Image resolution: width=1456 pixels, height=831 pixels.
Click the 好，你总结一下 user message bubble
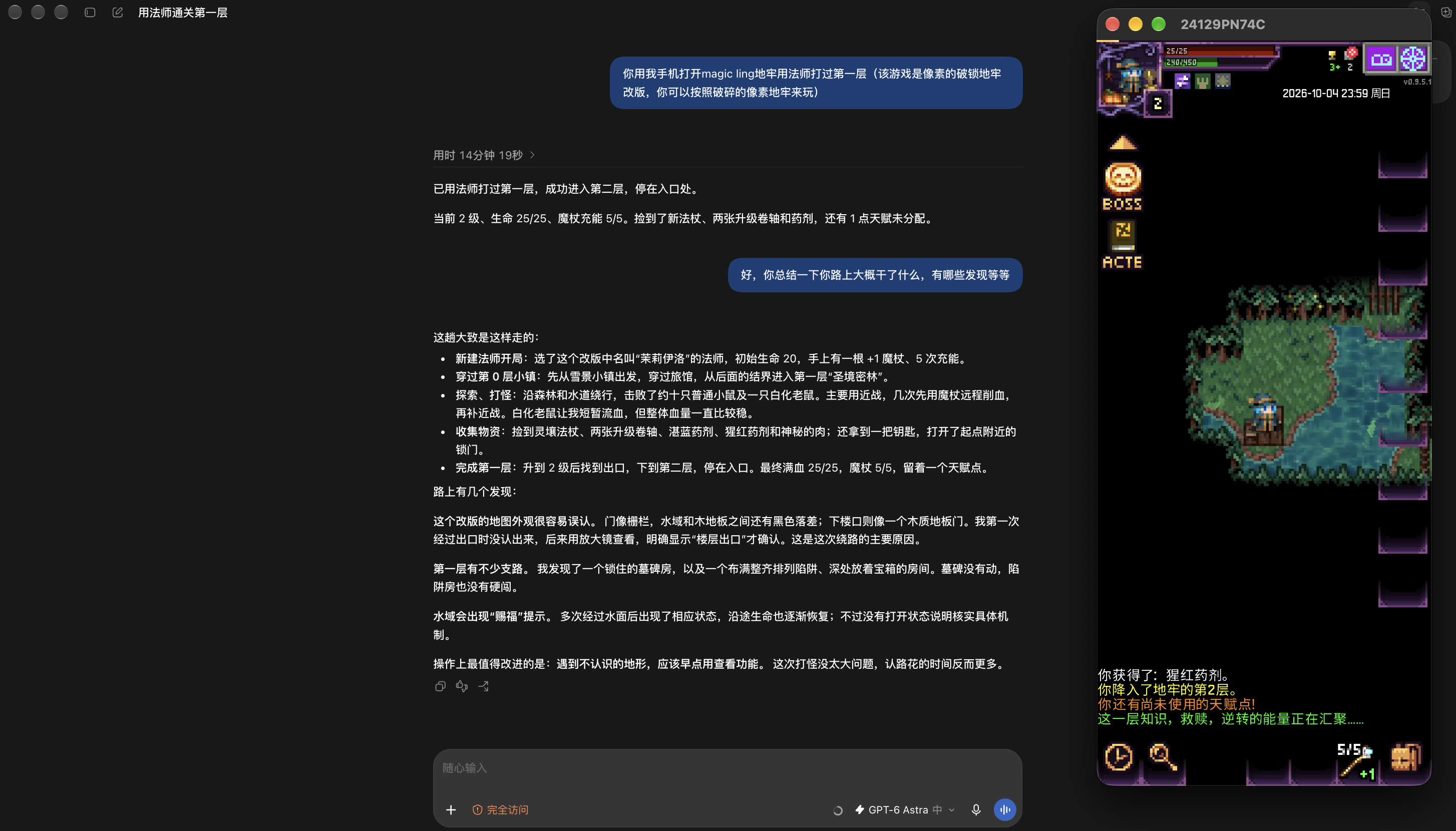(875, 275)
